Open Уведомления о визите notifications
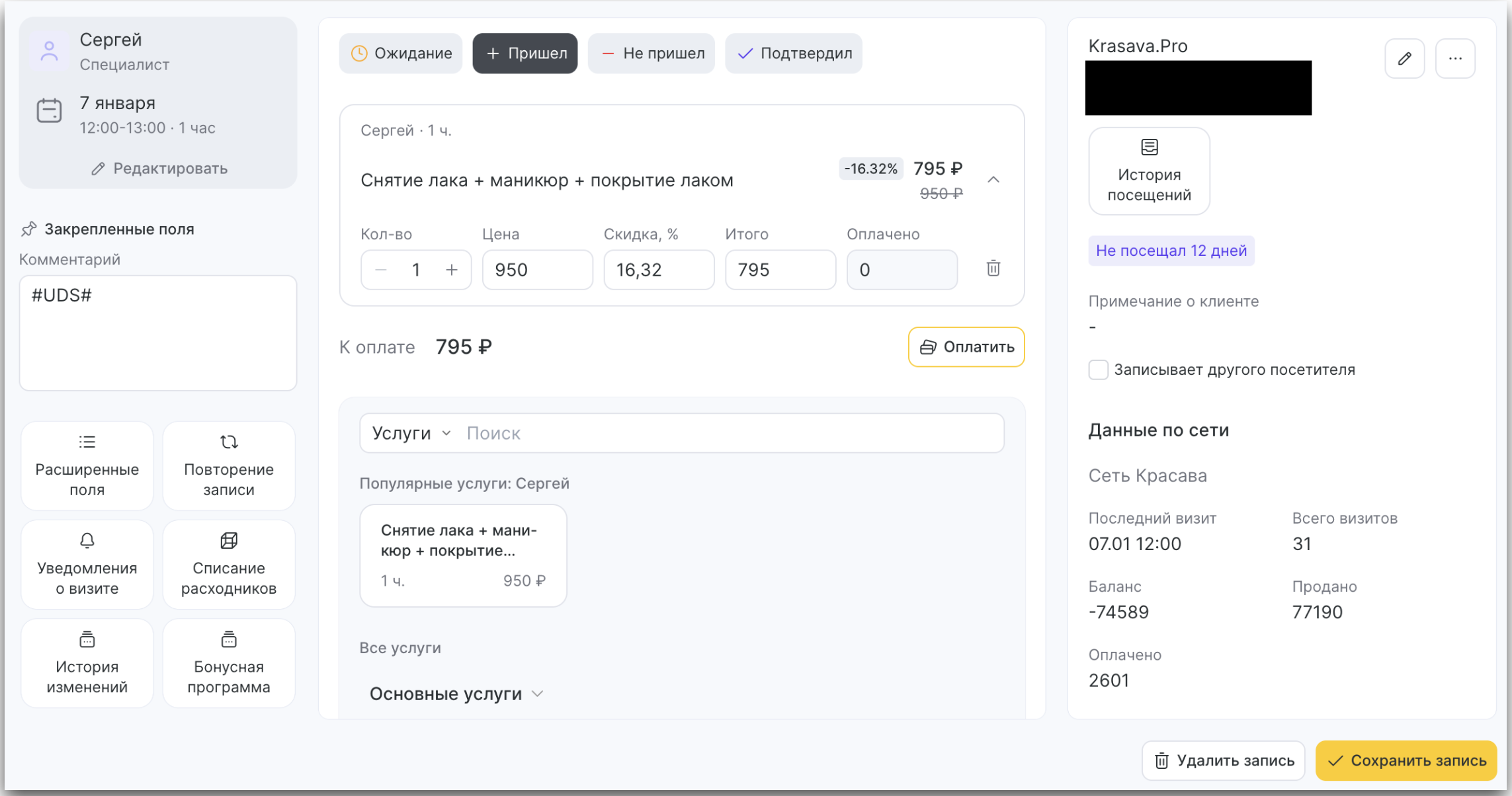 [x=87, y=565]
